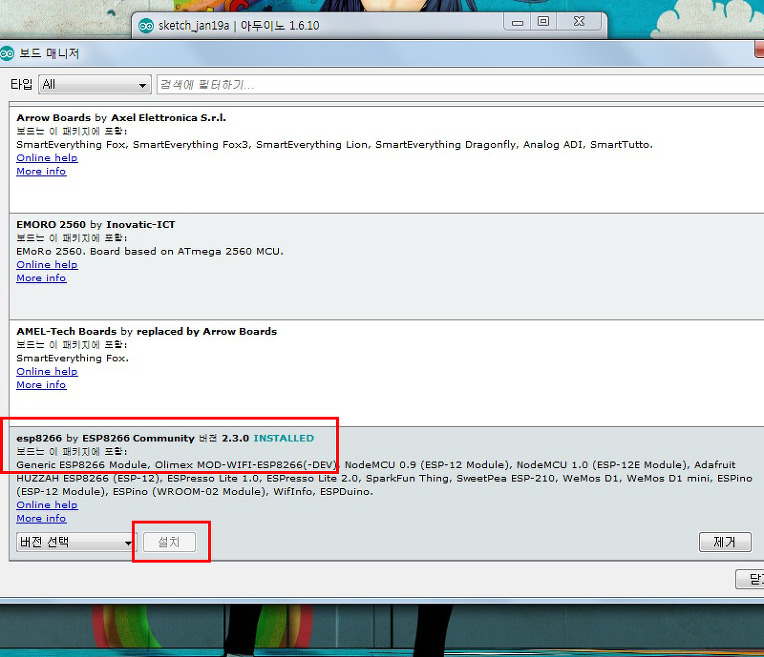Click the sketch_jan19a window title text
The height and width of the screenshot is (657, 764).
click(x=239, y=25)
